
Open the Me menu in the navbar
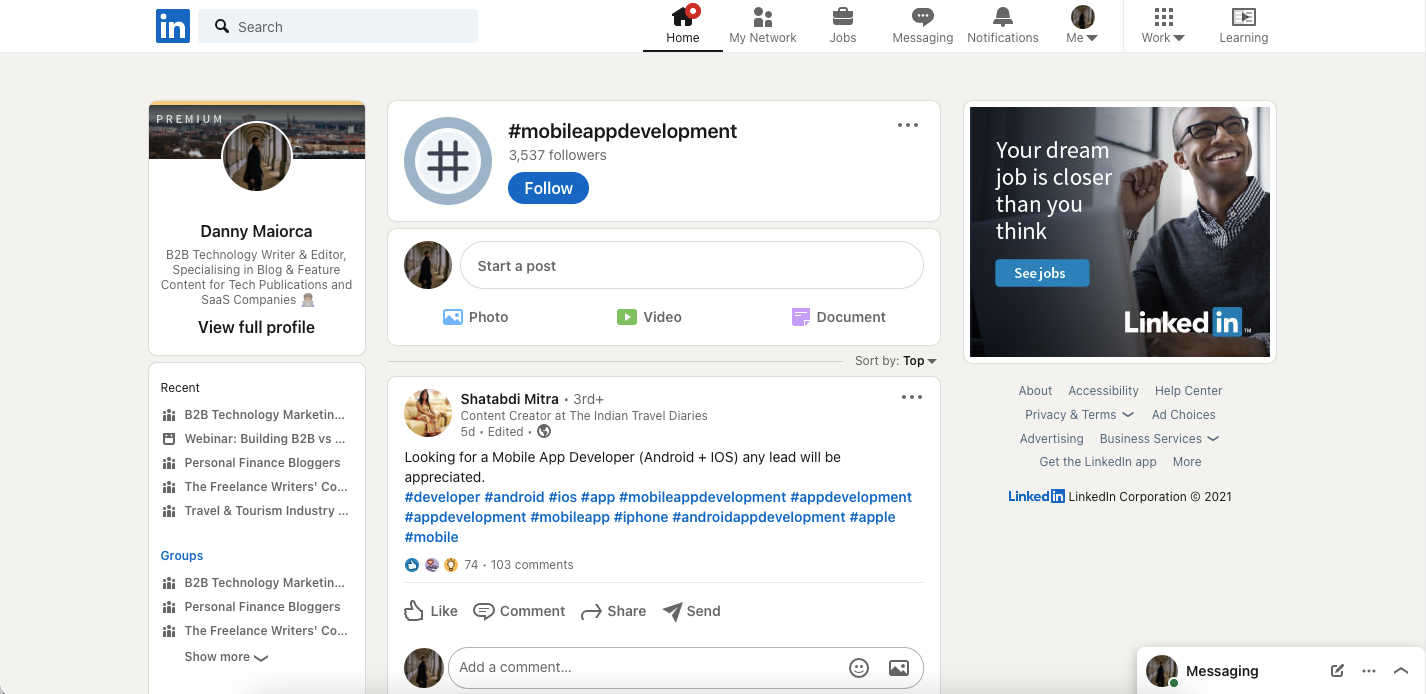[1081, 25]
